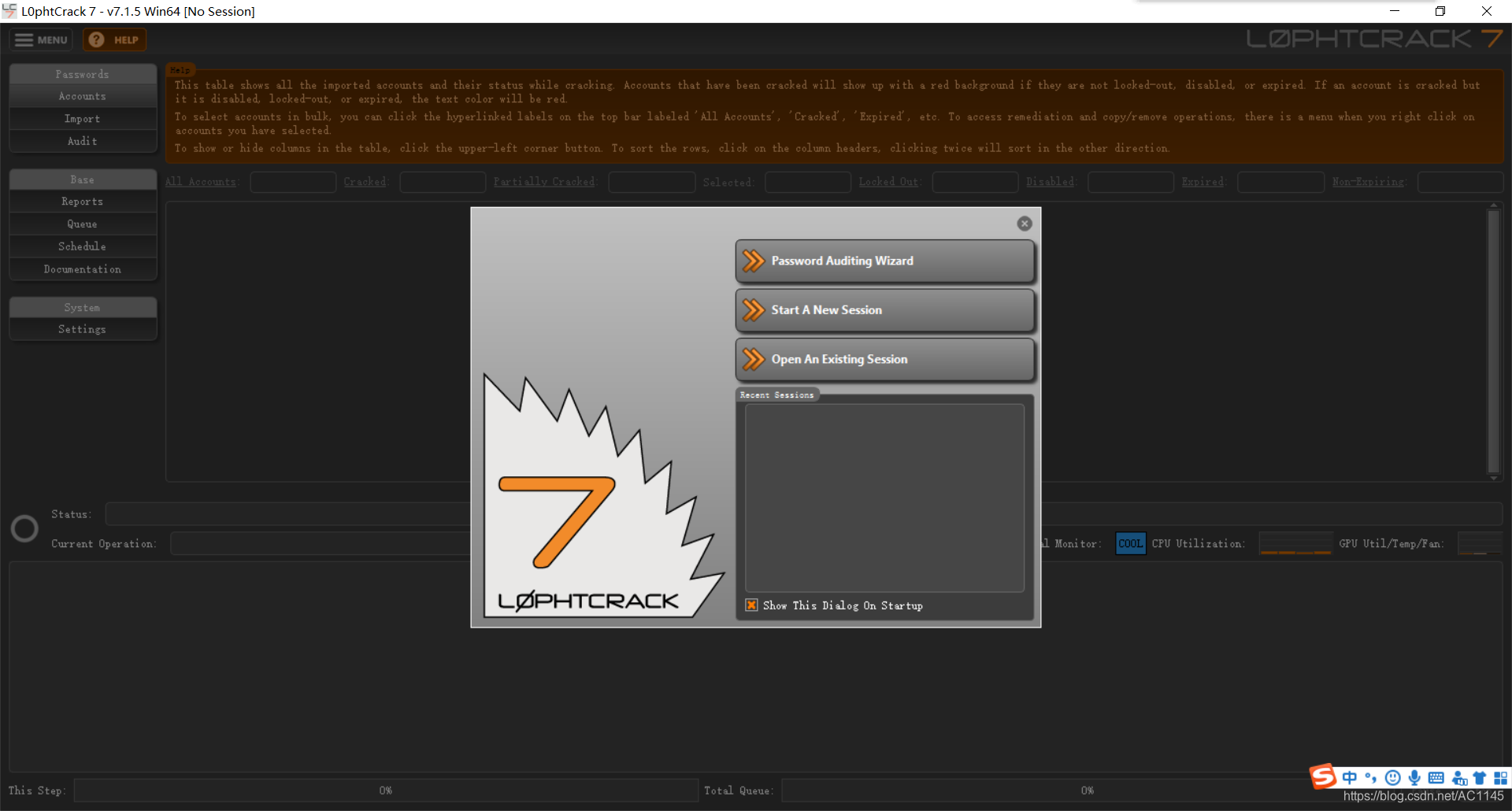Restore down the L0phtCrack window

1440,11
